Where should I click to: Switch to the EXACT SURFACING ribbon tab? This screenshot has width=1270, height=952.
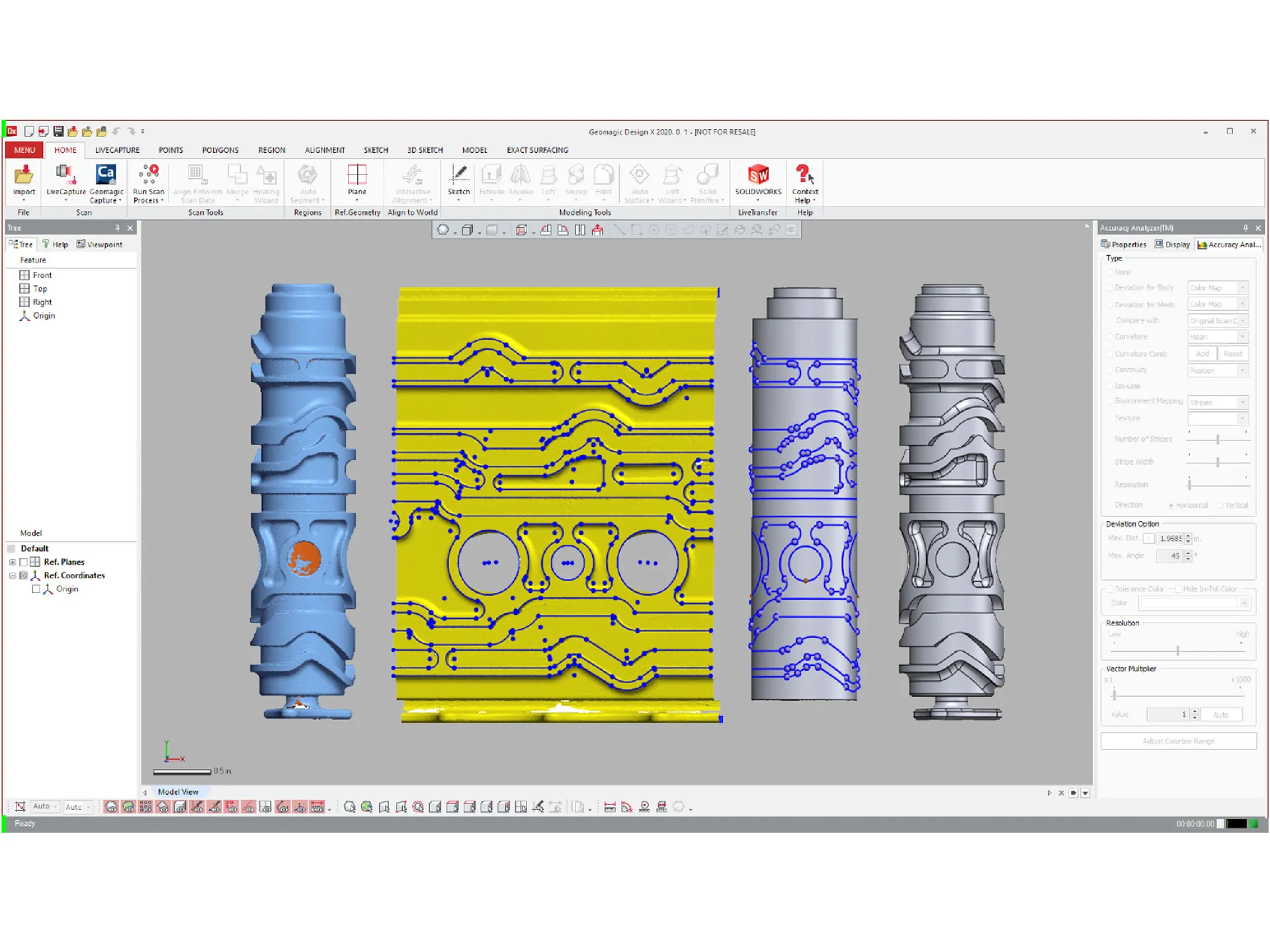click(x=537, y=149)
